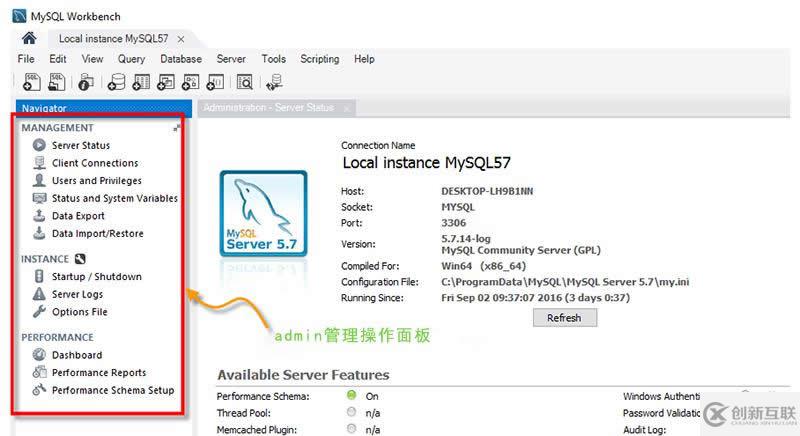Screen dimensions: 800x436
Task: Click the Server Status play icon
Action: point(39,145)
